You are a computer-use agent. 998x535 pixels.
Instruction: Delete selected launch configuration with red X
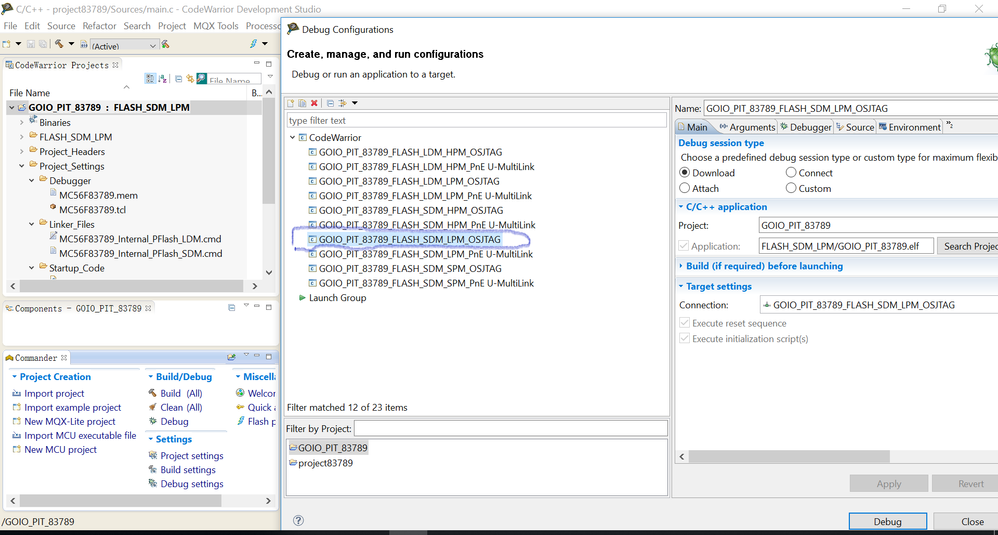click(x=314, y=103)
